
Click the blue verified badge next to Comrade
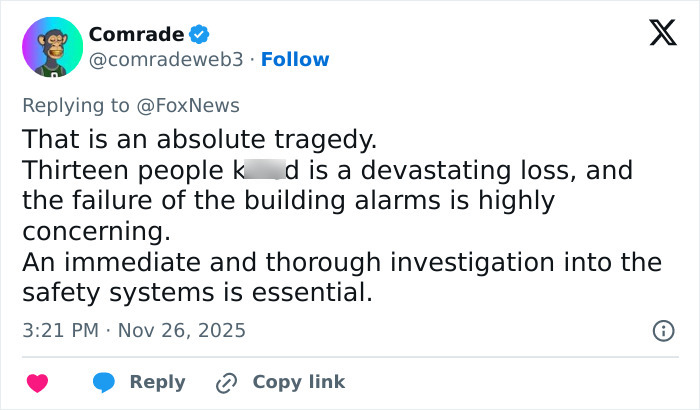[x=200, y=34]
